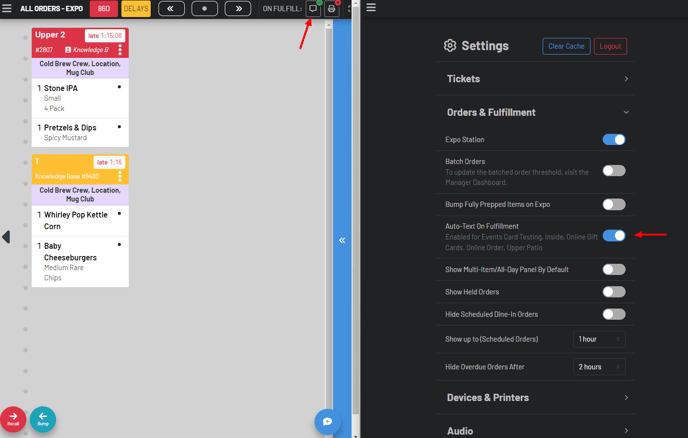Open Hide Overdue Orders After dropdown

pyautogui.click(x=599, y=367)
